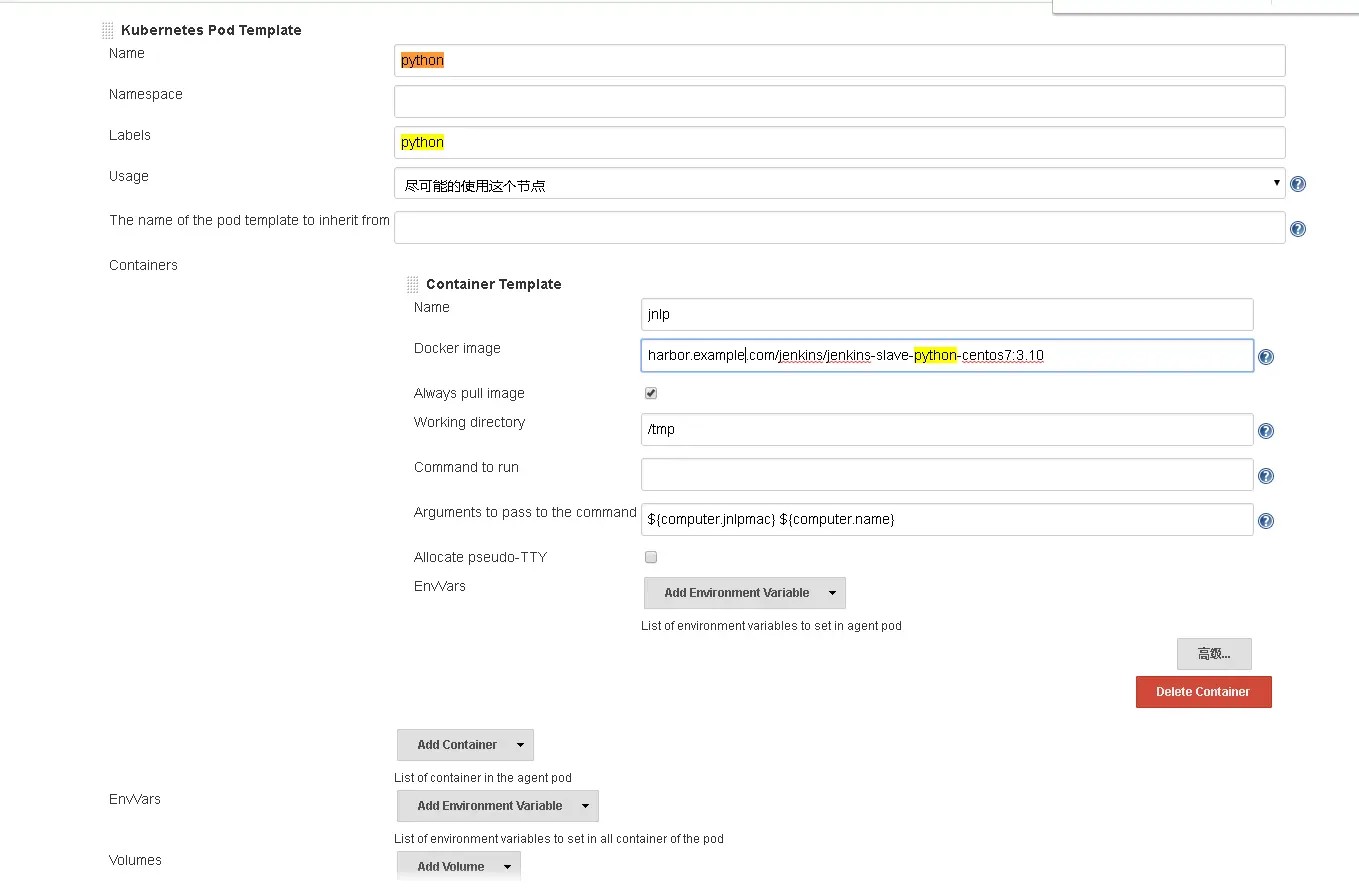Enable the Allocate pseudo-TTY checkbox
The width and height of the screenshot is (1359, 896).
[651, 557]
